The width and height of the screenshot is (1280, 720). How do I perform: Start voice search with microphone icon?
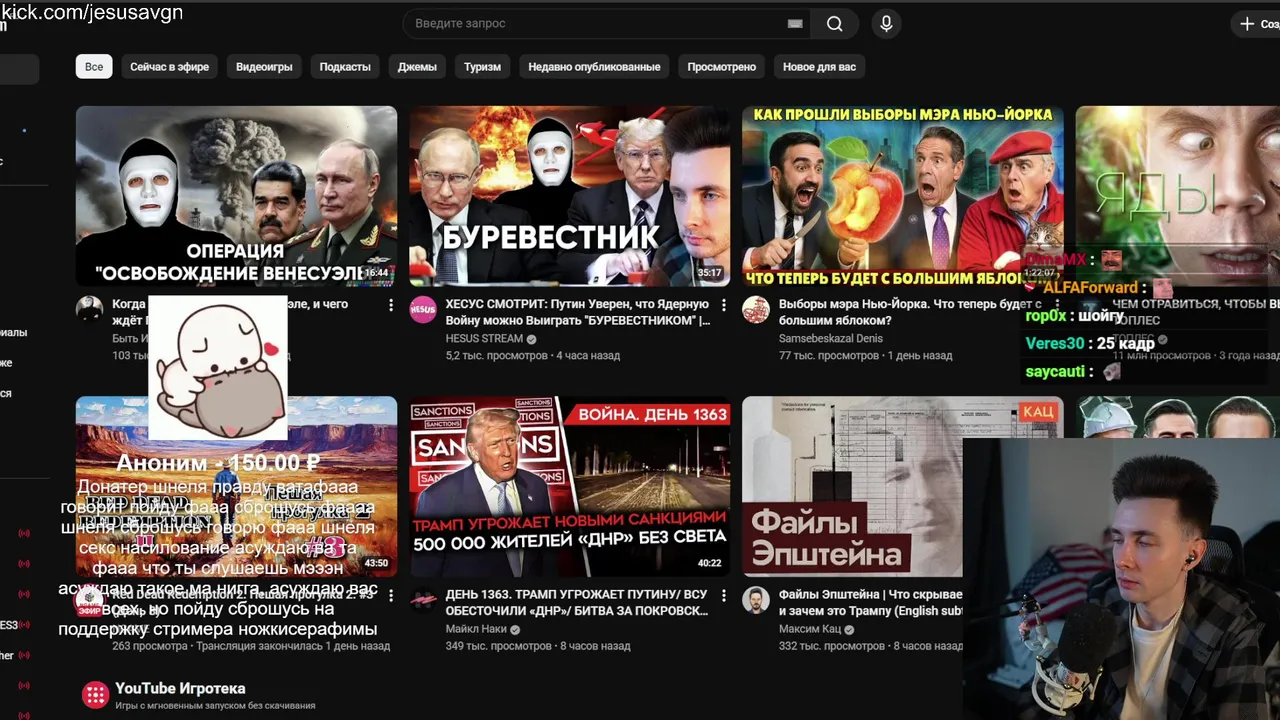(886, 24)
